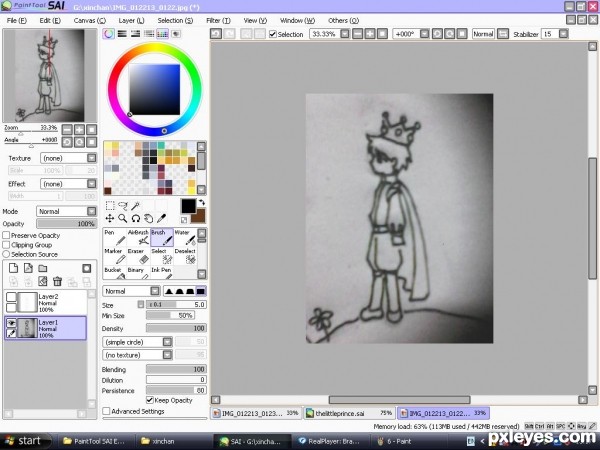
Task: Enable Selection Source option
Action: [6, 254]
